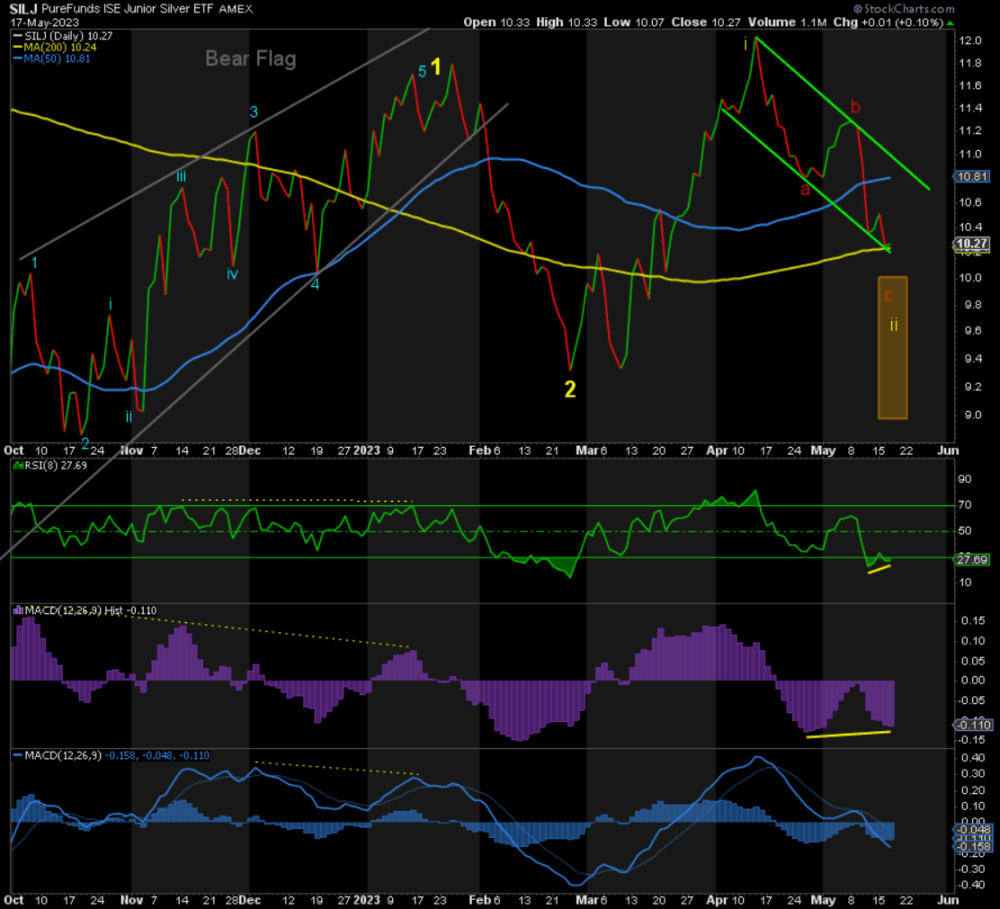This screenshot has height=909, width=1000.
Task: Click the -0.110 histogram value tag
Action: tap(973, 725)
